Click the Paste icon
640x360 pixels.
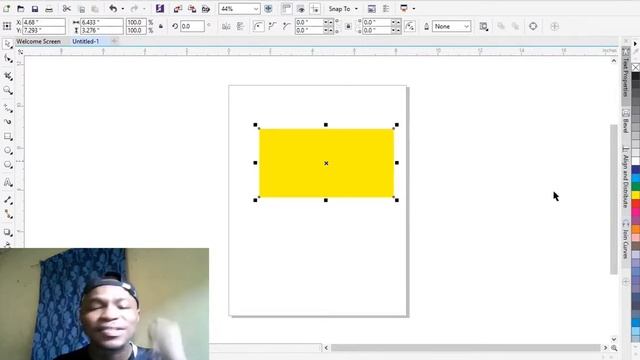[x=95, y=9]
